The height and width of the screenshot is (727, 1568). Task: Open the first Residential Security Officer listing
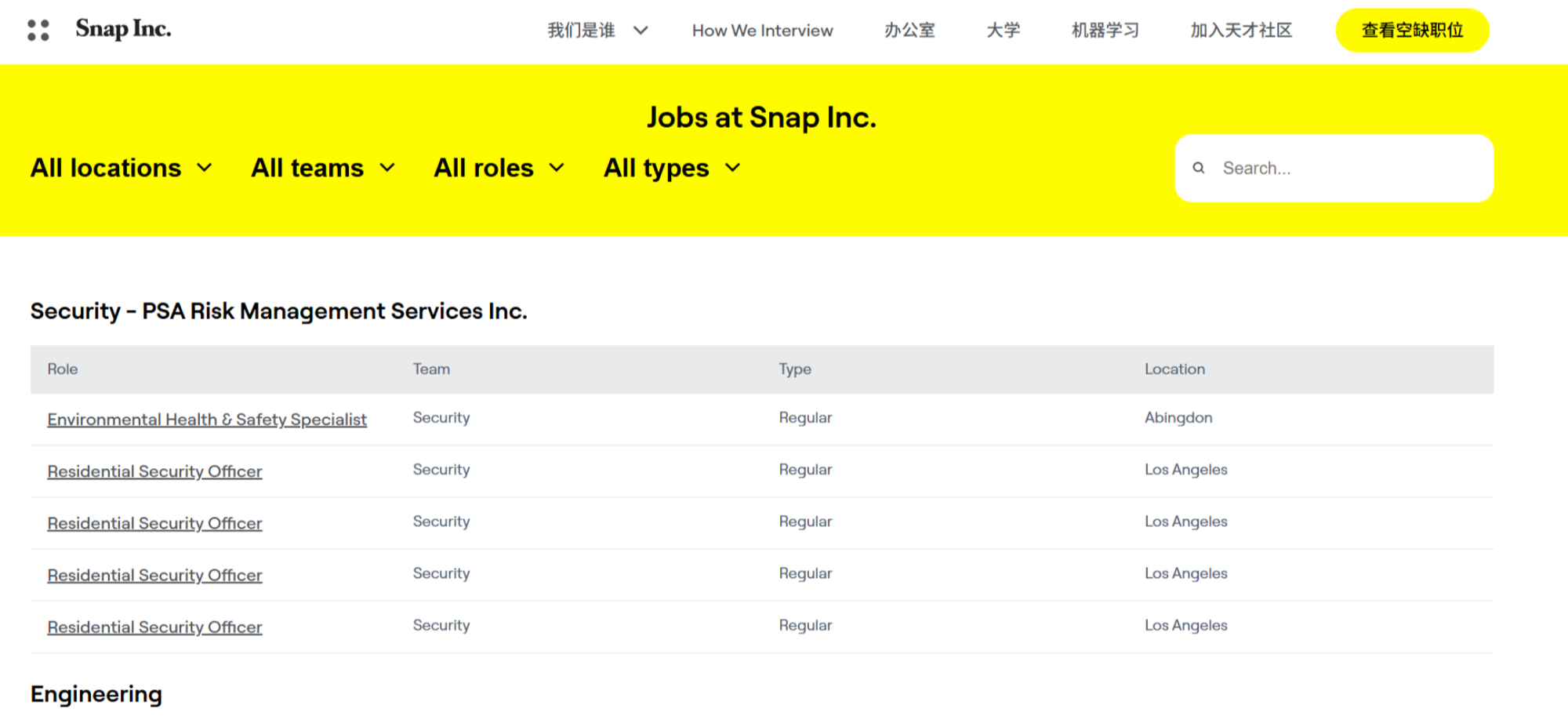[154, 471]
